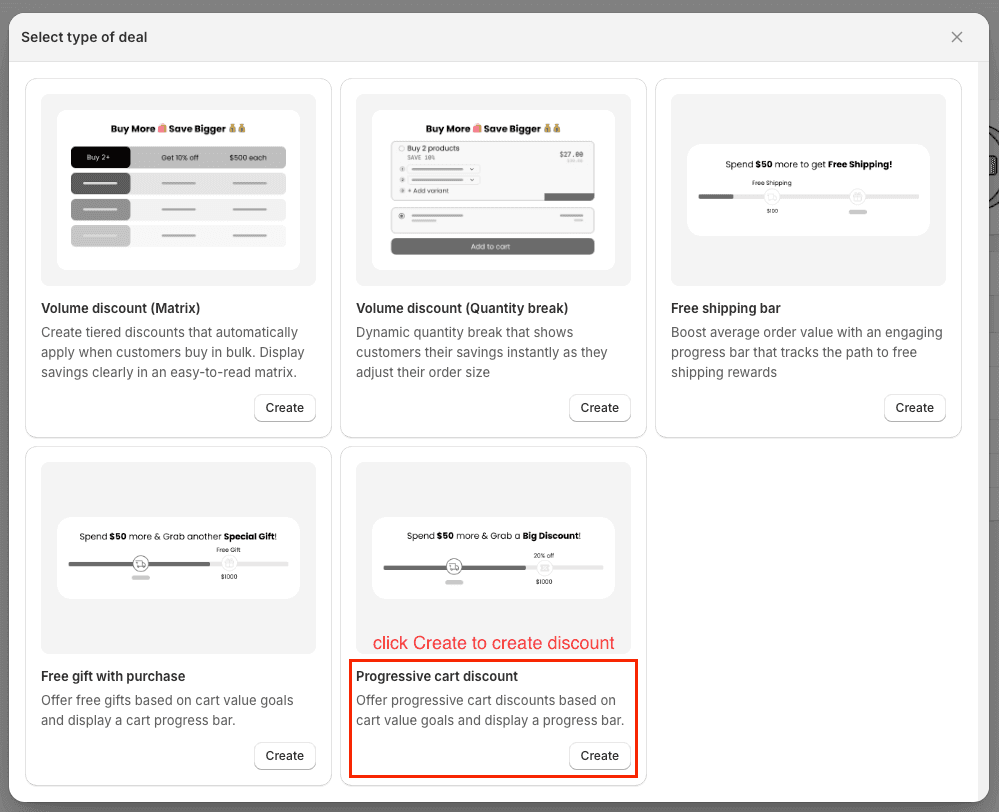999x812 pixels.
Task: Click the Free gift with purchase title
Action: pos(113,676)
